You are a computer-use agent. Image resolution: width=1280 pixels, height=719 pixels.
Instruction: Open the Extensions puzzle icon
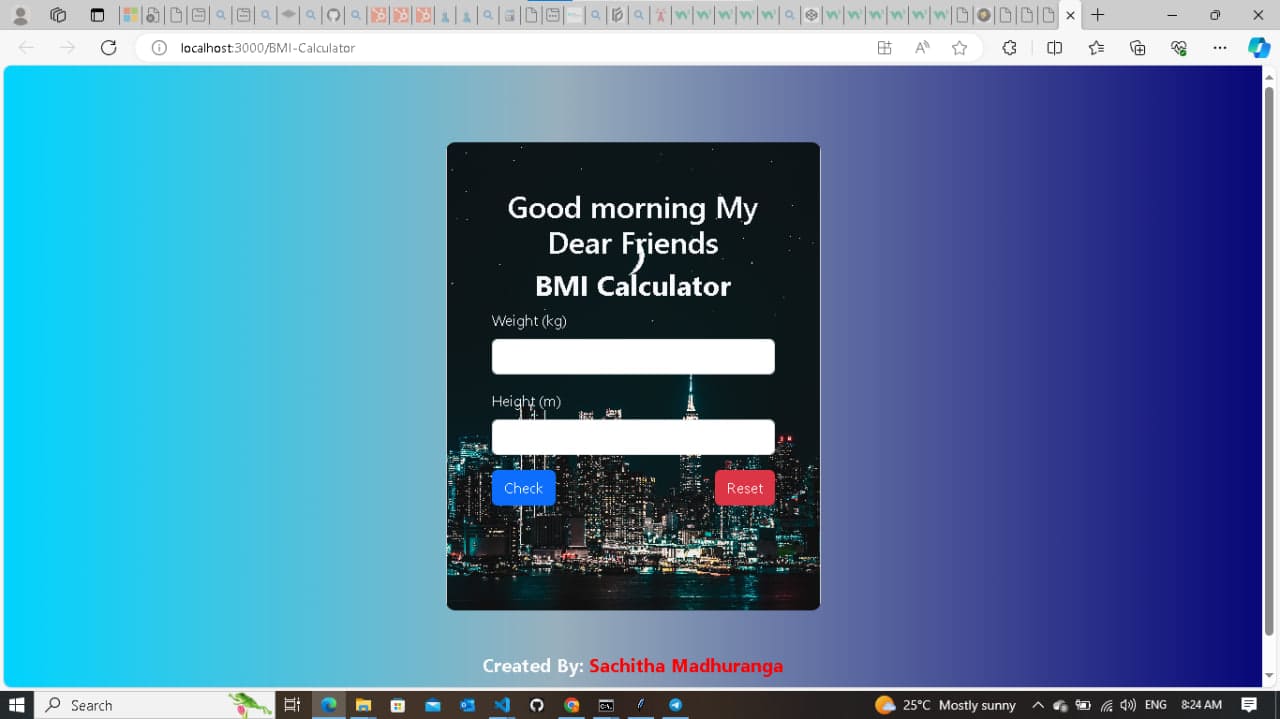[1009, 48]
